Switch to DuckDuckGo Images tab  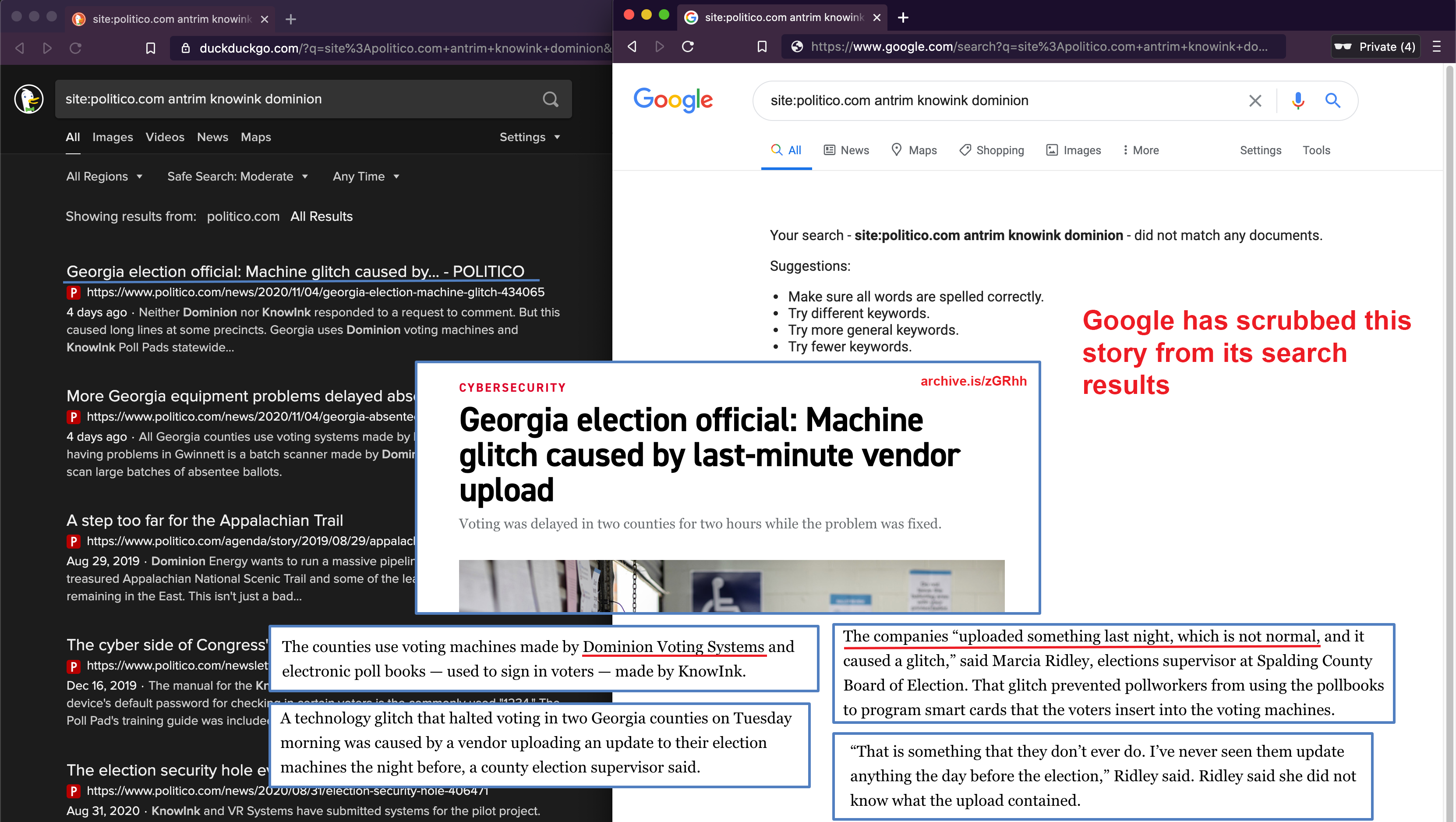point(113,137)
